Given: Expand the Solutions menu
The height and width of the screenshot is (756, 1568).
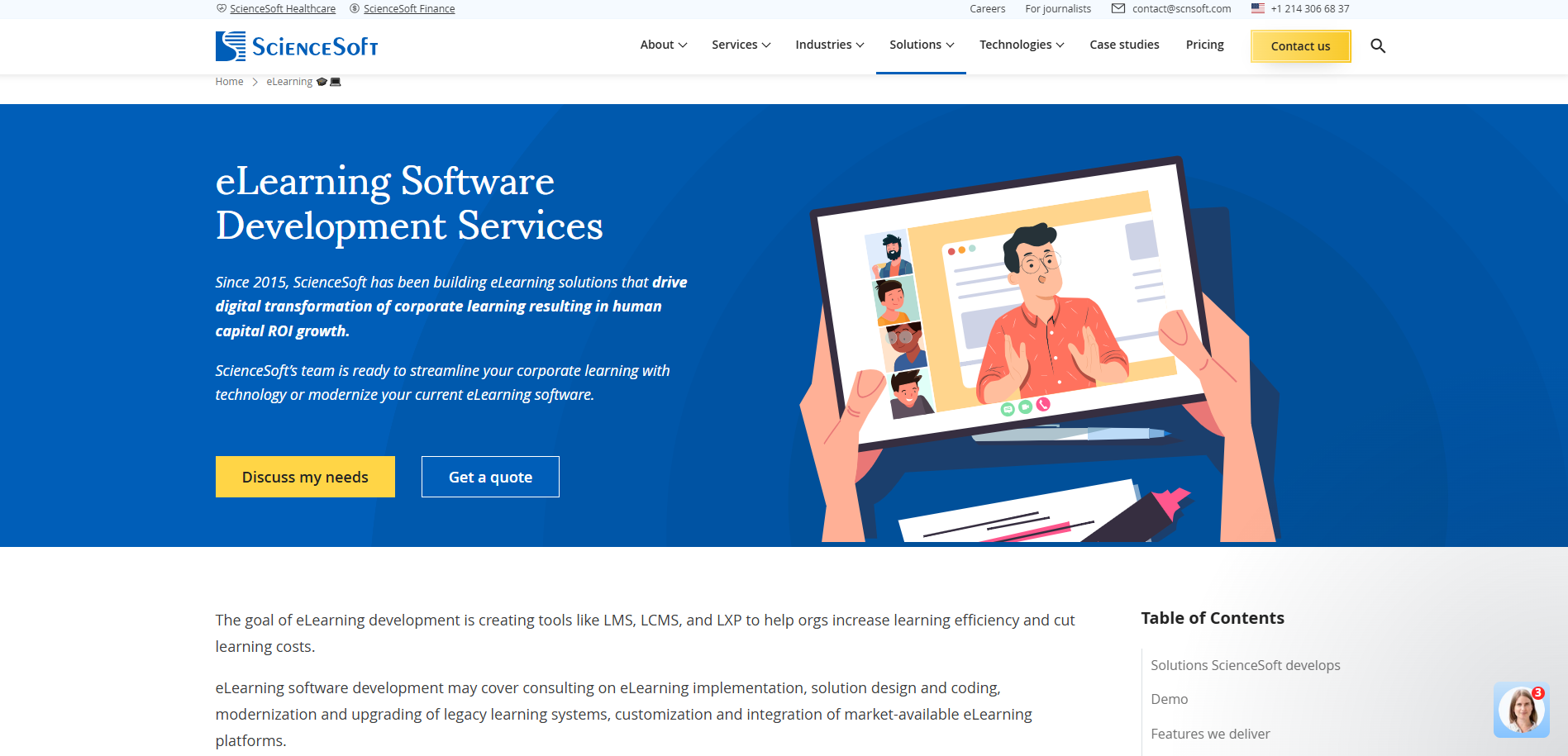Looking at the screenshot, I should tap(922, 45).
